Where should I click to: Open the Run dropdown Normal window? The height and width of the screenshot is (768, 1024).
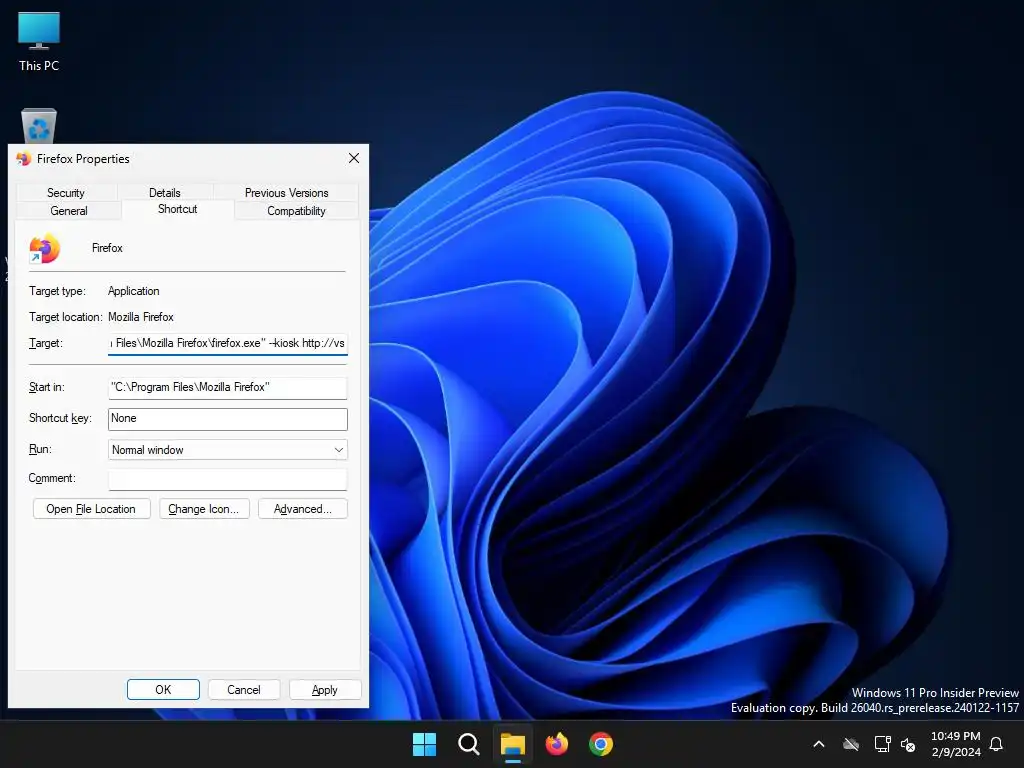click(227, 450)
